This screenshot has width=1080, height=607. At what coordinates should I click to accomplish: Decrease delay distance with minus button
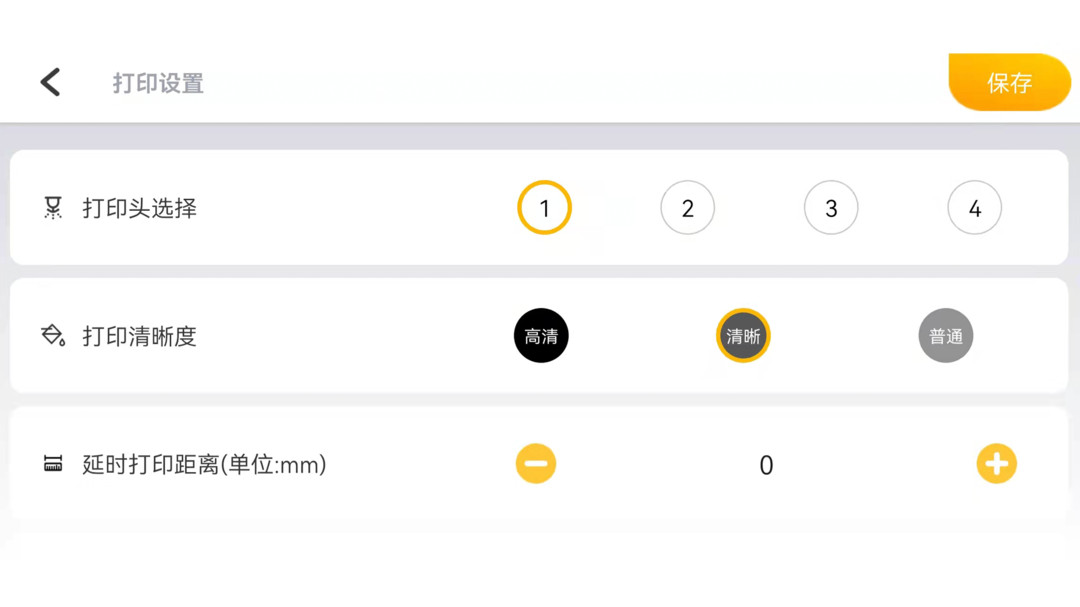pyautogui.click(x=536, y=464)
